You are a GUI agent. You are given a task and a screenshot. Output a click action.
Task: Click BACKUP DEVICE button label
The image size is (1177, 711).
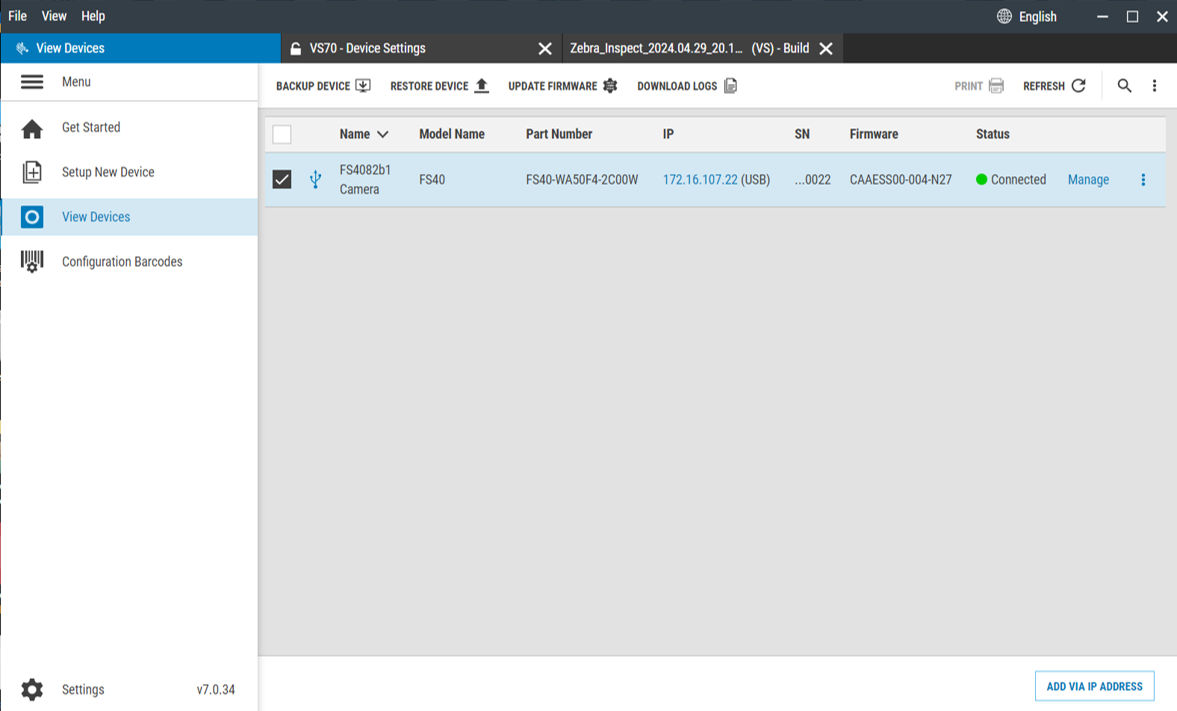(313, 86)
